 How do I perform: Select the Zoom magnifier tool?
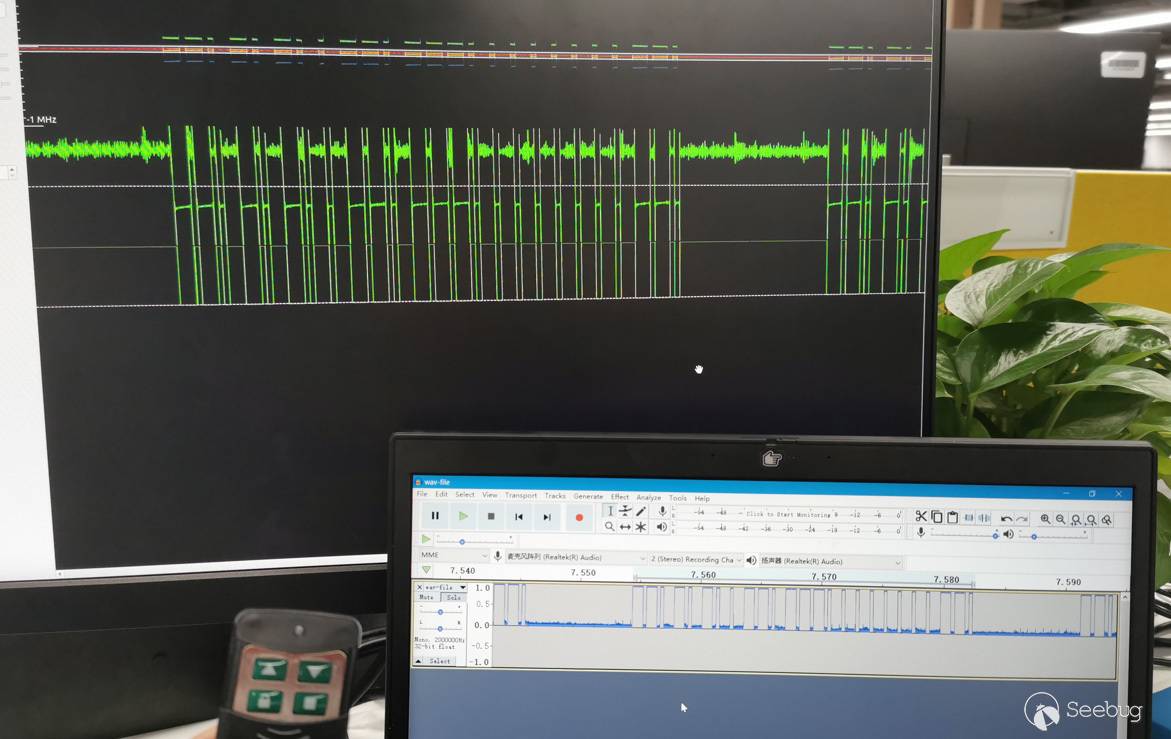tap(609, 526)
